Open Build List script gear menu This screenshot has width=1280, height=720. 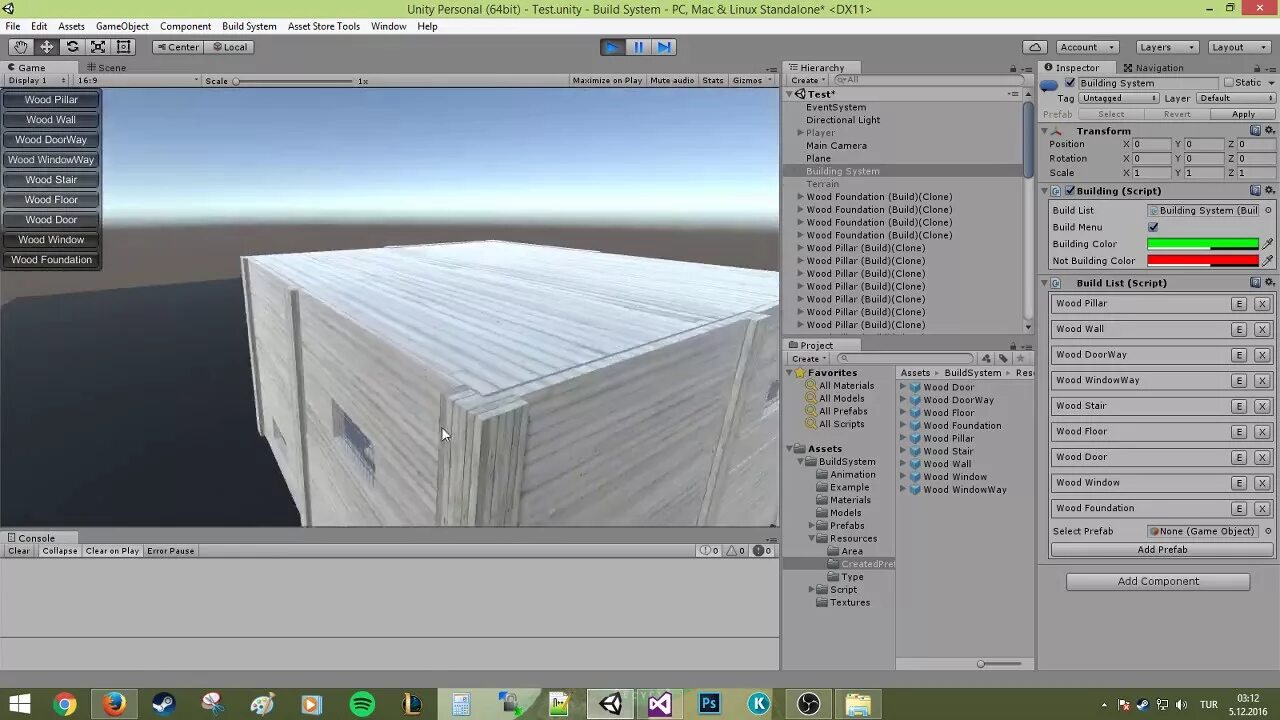(1269, 282)
